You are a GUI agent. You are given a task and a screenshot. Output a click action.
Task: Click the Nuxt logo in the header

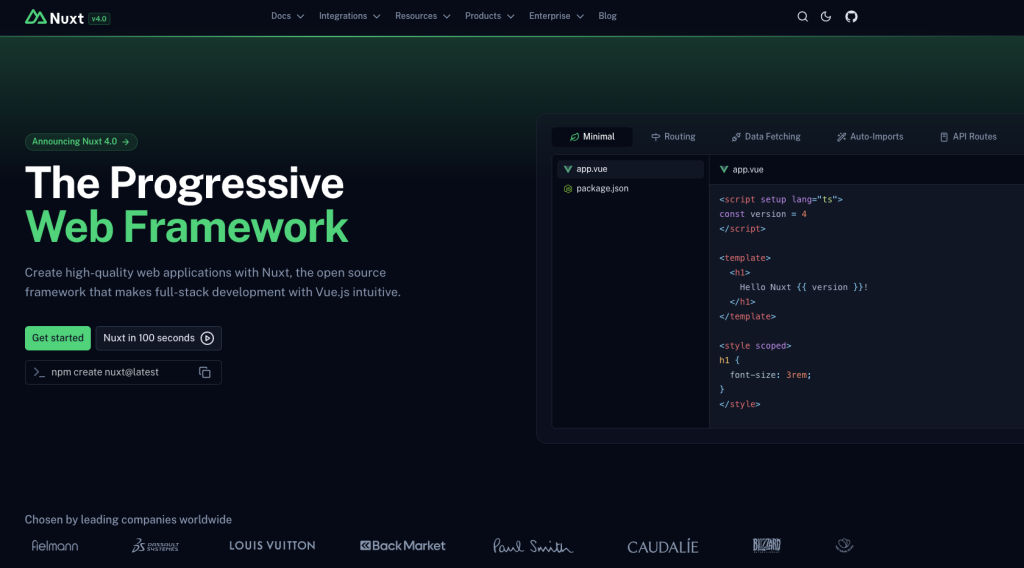point(54,18)
